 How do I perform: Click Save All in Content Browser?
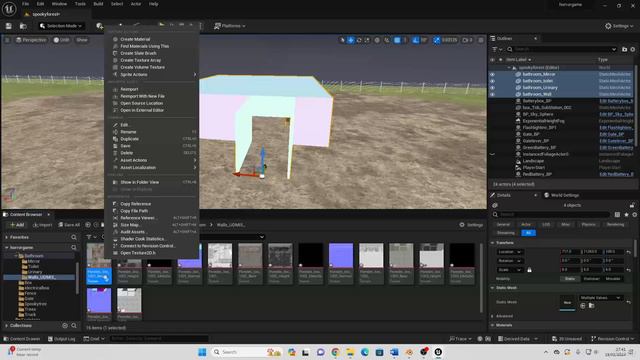(x=69, y=225)
